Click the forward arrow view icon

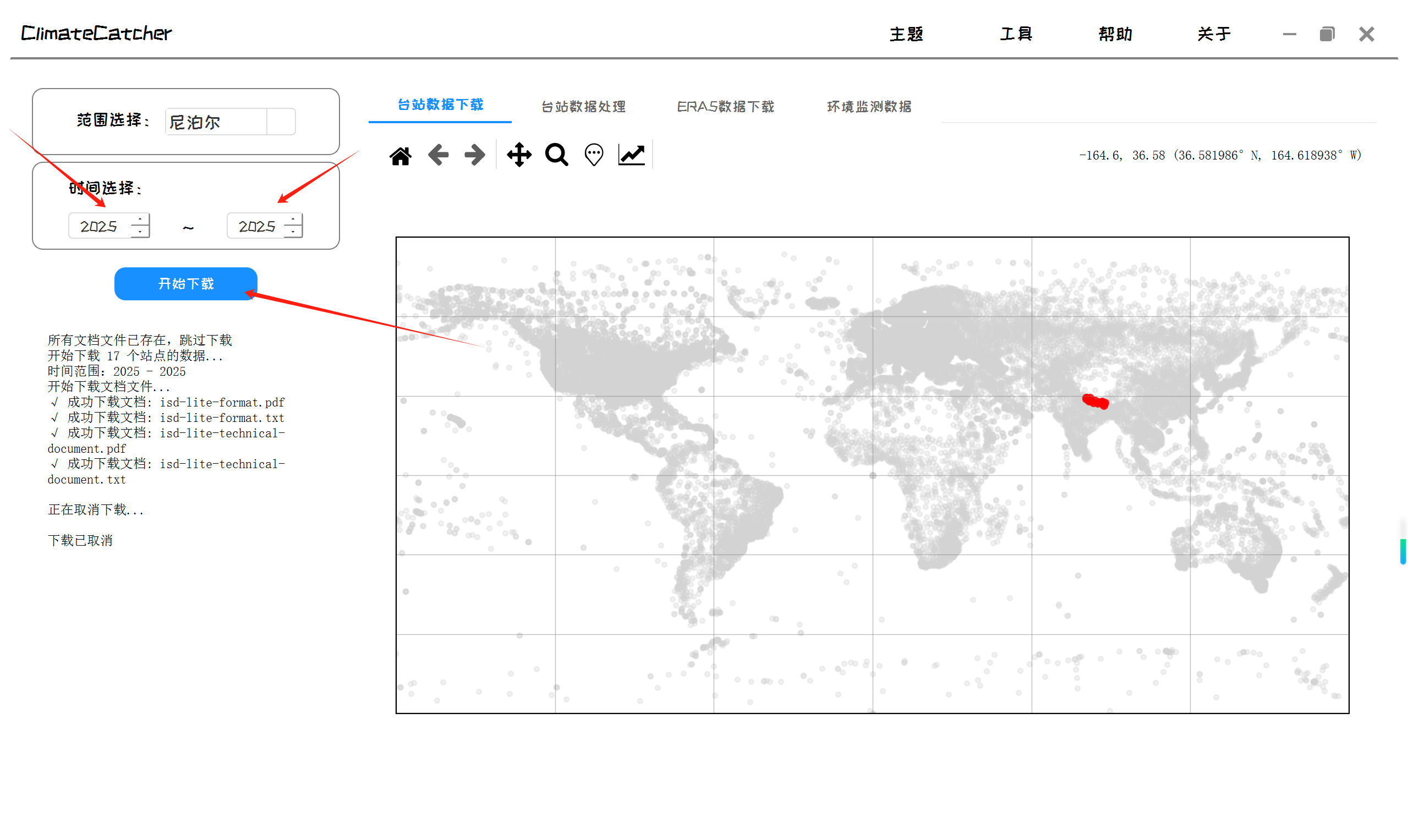tap(474, 155)
